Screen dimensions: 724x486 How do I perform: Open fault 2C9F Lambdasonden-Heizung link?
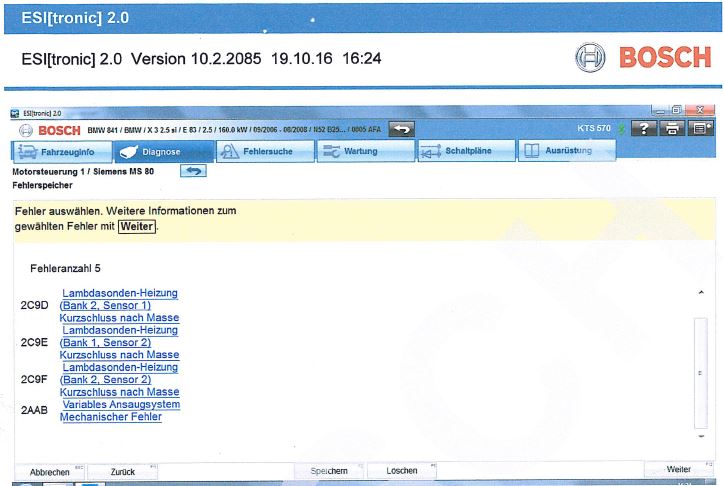pyautogui.click(x=120, y=367)
